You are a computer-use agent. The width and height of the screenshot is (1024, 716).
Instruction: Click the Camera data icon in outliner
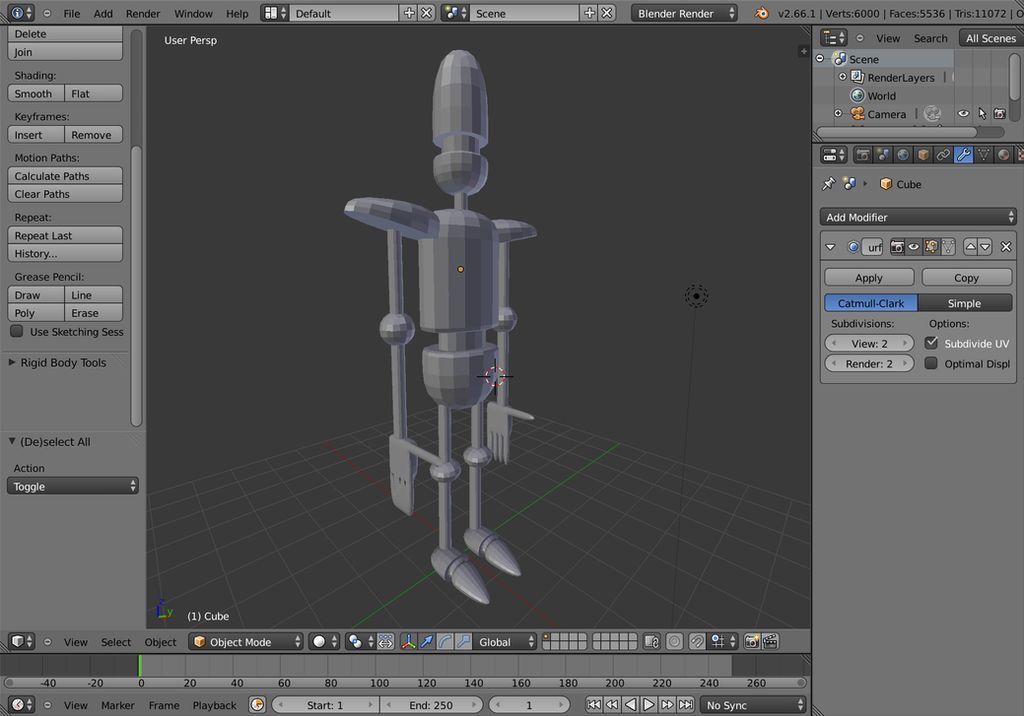pos(933,114)
